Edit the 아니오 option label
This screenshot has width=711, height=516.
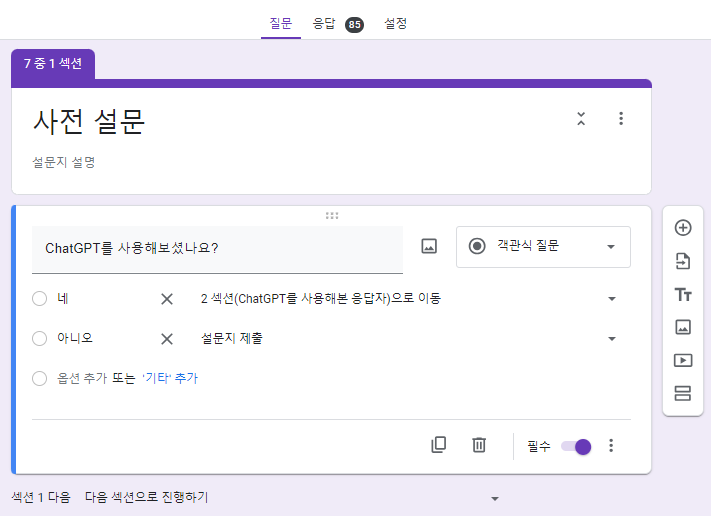tap(75, 338)
